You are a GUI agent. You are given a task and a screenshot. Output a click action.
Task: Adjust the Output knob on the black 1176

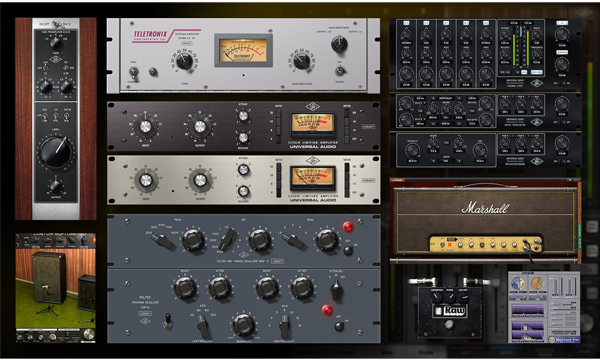tap(200, 126)
